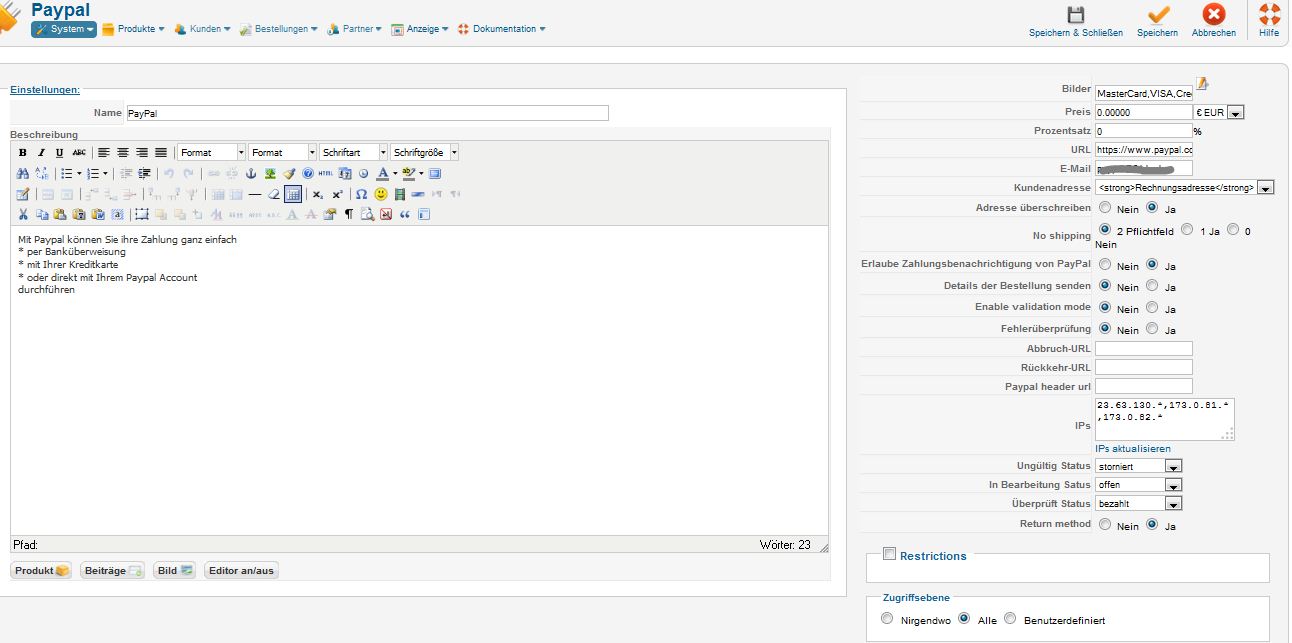Select 1 Ja for No shipping
The image size is (1292, 643).
(x=1187, y=230)
